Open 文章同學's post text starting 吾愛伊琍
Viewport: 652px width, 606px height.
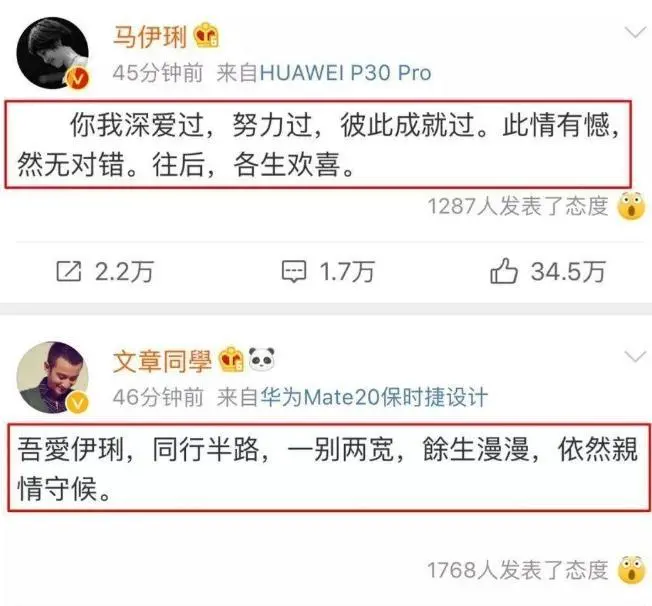pyautogui.click(x=329, y=467)
